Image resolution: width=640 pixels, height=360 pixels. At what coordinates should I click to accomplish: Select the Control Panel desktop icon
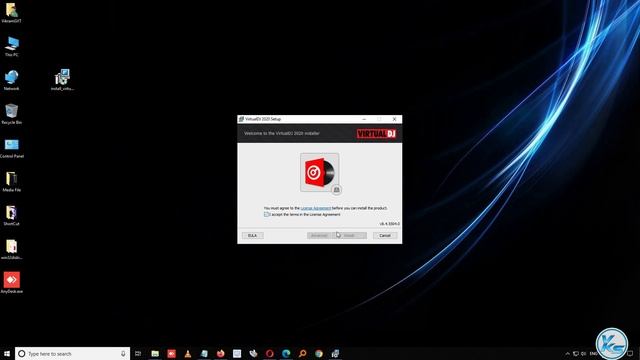pyautogui.click(x=11, y=148)
